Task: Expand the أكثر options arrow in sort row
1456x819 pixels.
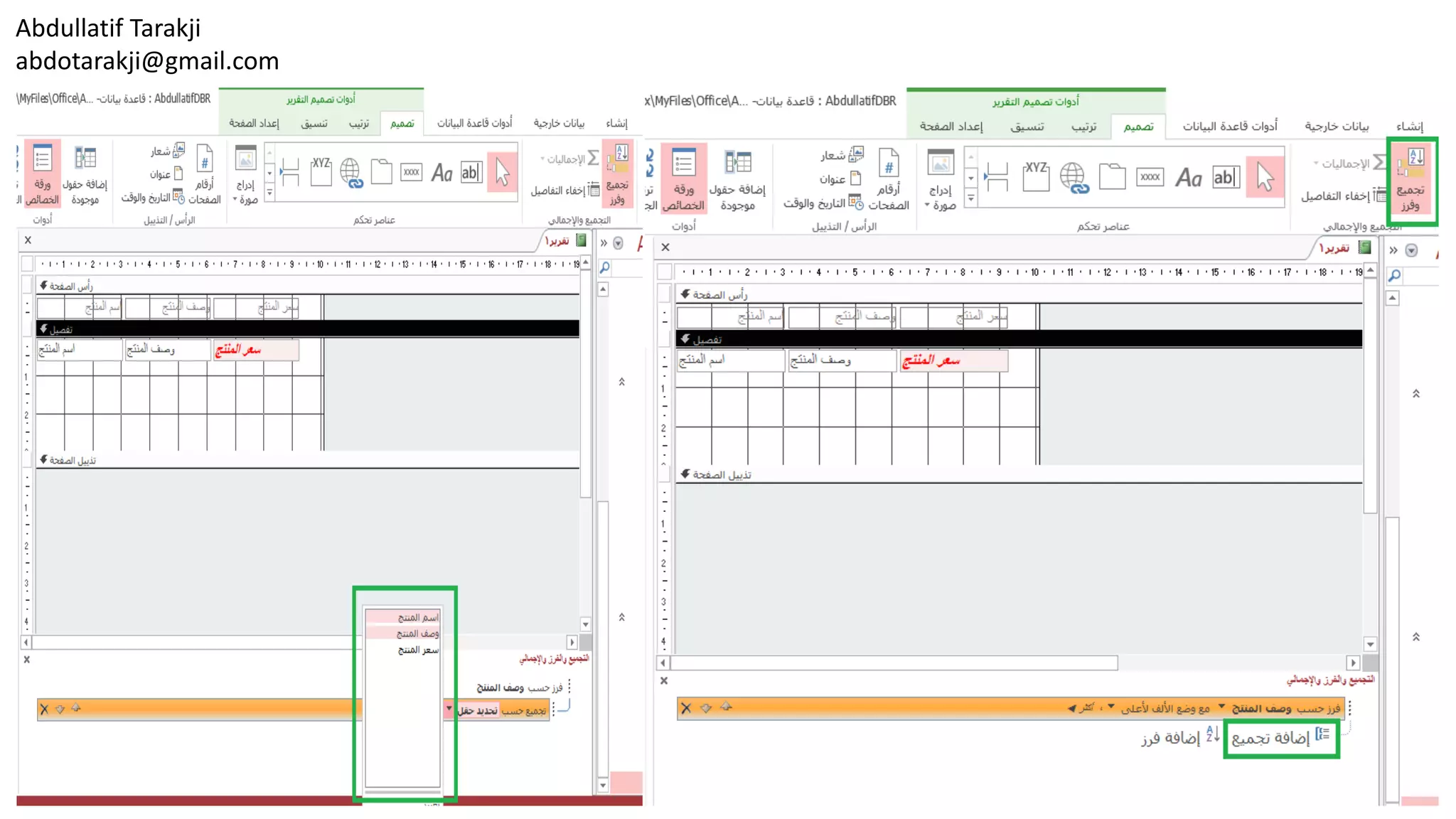Action: 1071,708
